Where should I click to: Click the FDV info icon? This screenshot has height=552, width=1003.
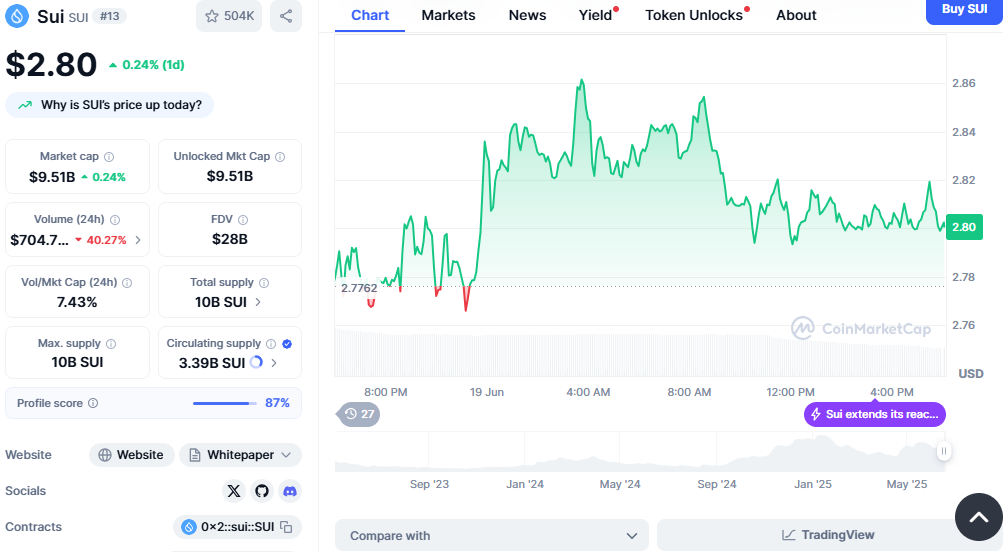(x=243, y=219)
